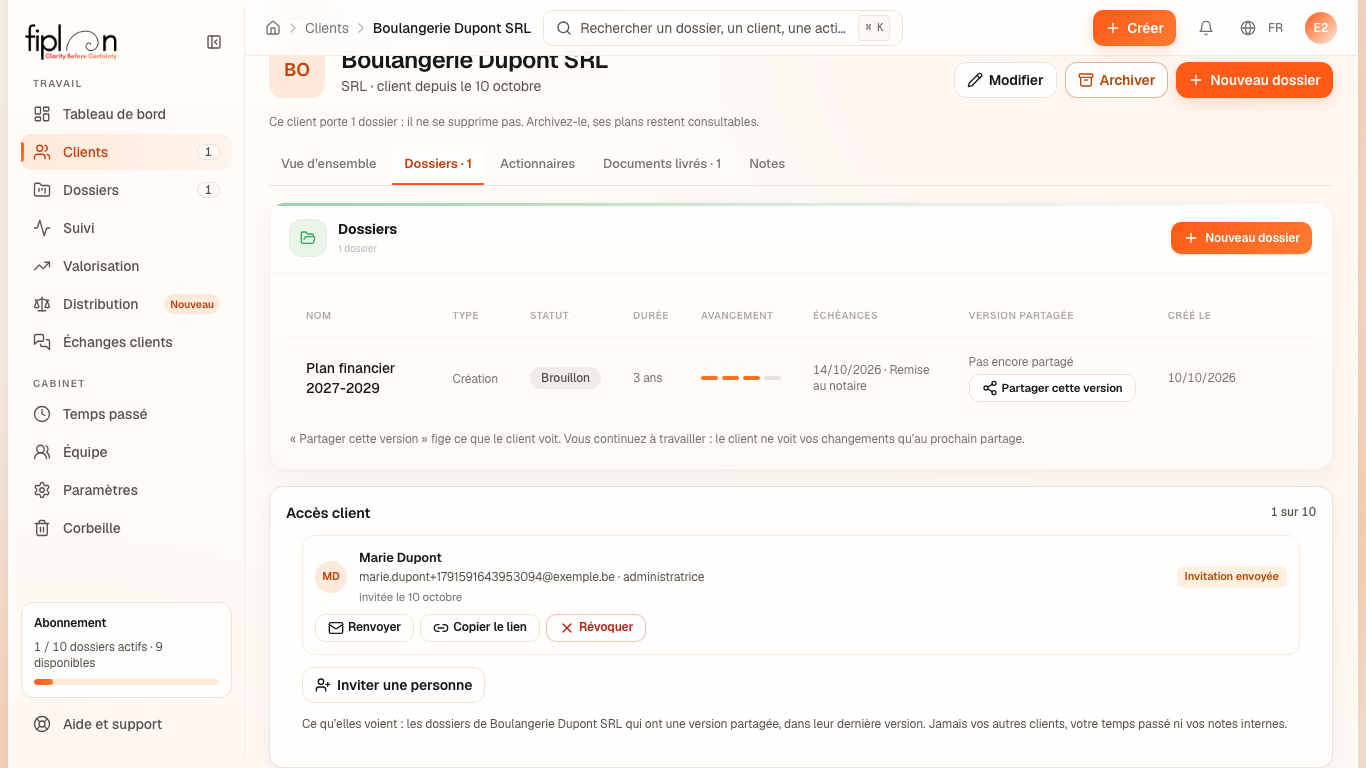Open Valorisation in the sidebar
This screenshot has height=768, width=1366.
126,266
